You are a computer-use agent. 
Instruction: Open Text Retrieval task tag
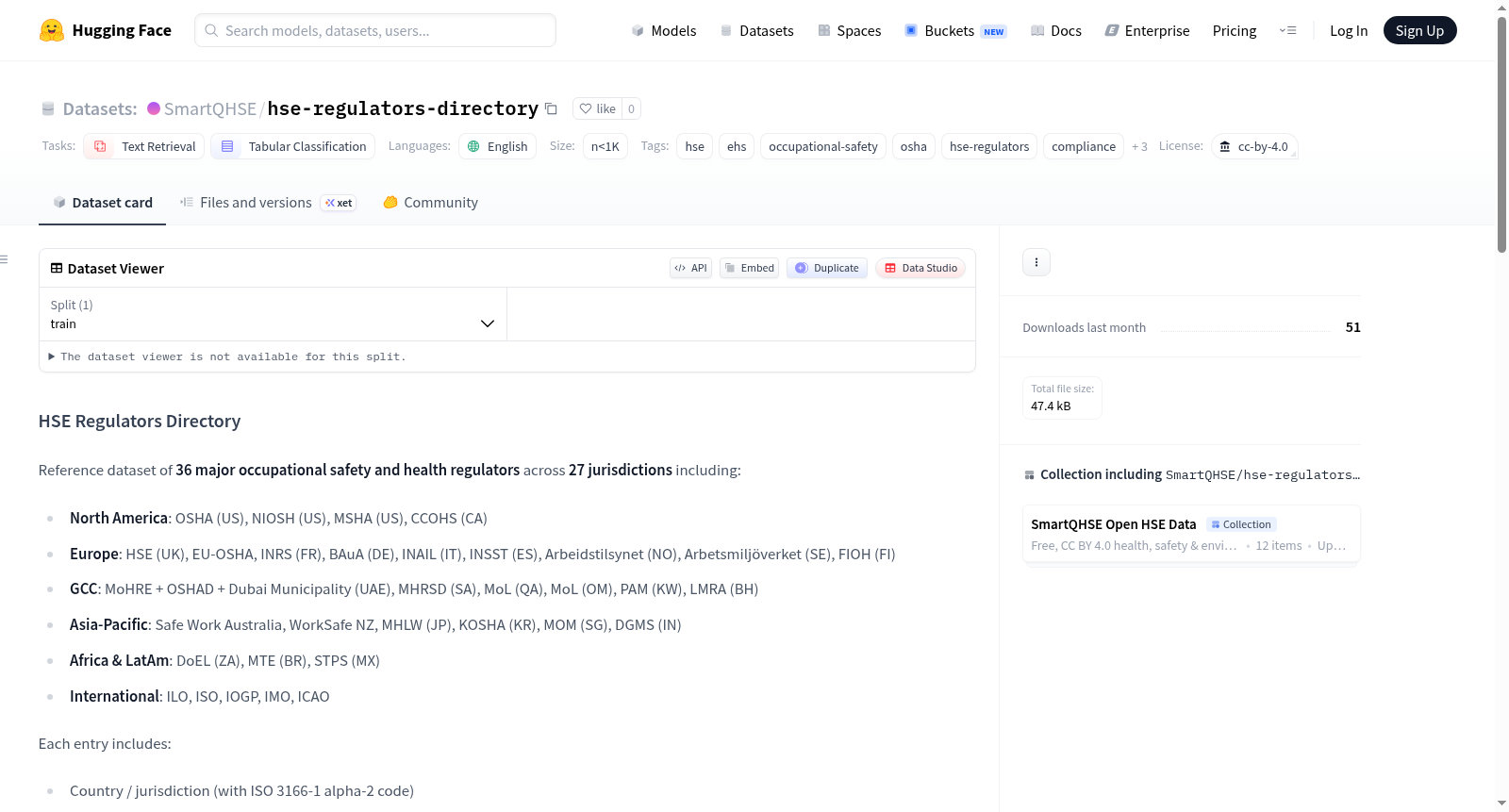pos(144,146)
